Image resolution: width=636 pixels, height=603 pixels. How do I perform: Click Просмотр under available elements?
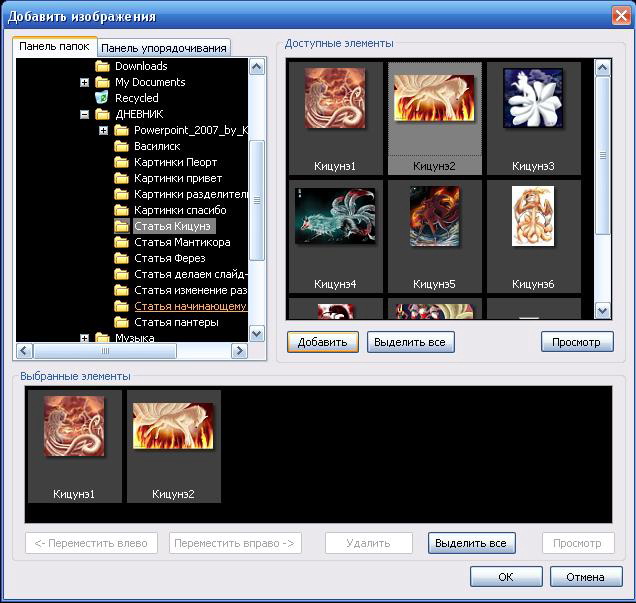pyautogui.click(x=577, y=342)
